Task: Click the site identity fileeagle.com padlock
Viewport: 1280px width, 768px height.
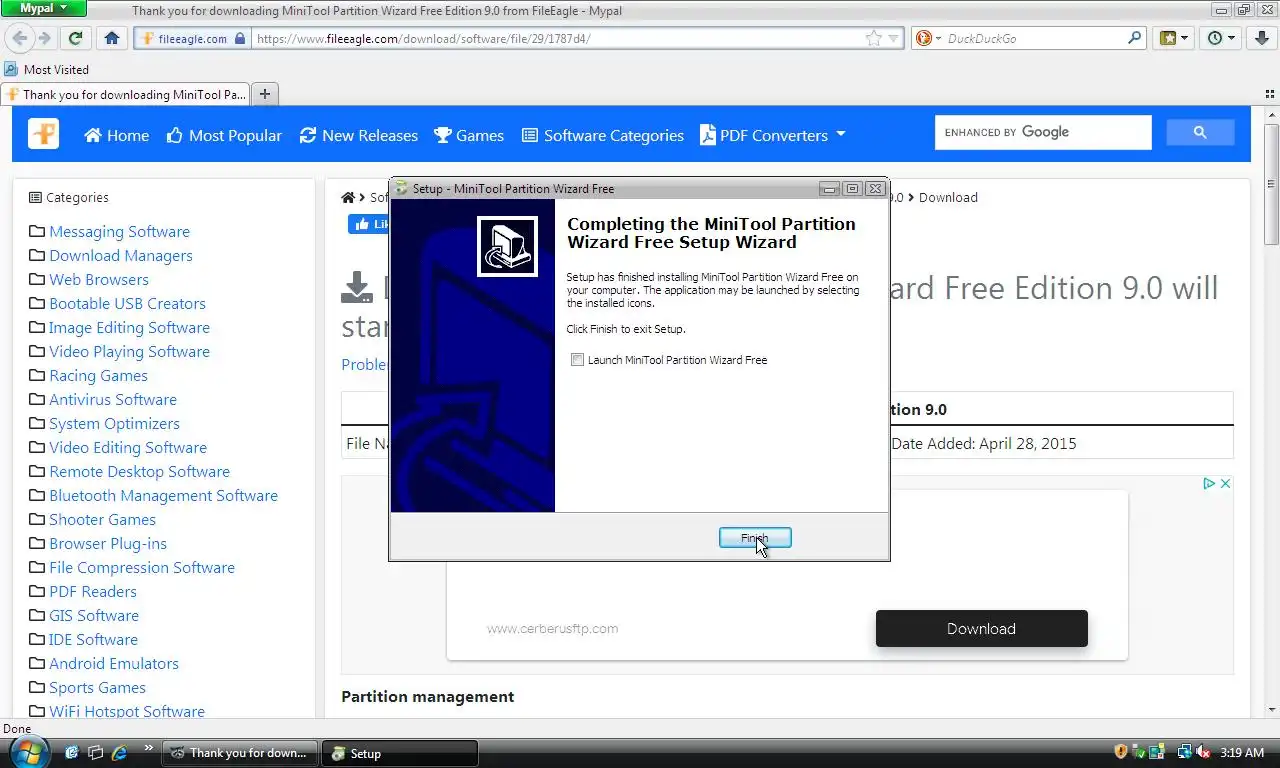Action: click(x=192, y=38)
